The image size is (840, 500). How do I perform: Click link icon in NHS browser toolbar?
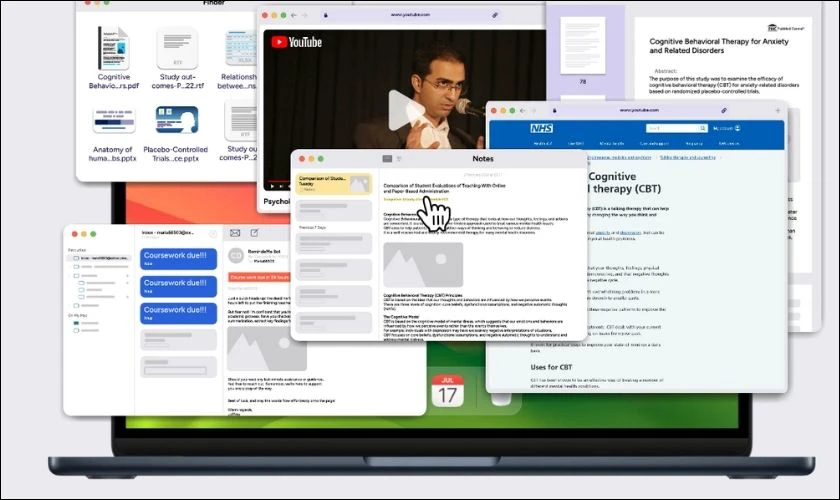pyautogui.click(x=724, y=110)
